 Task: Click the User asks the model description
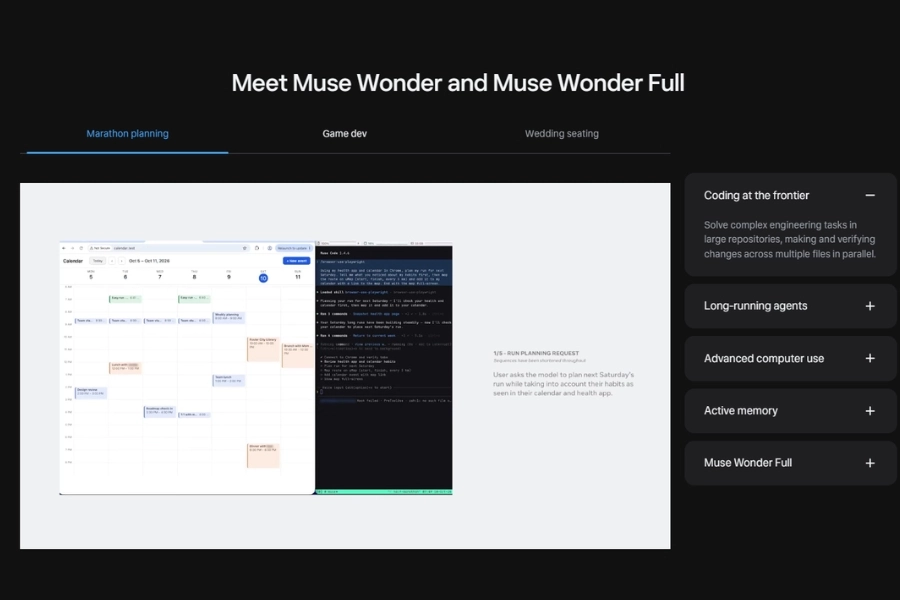563,384
